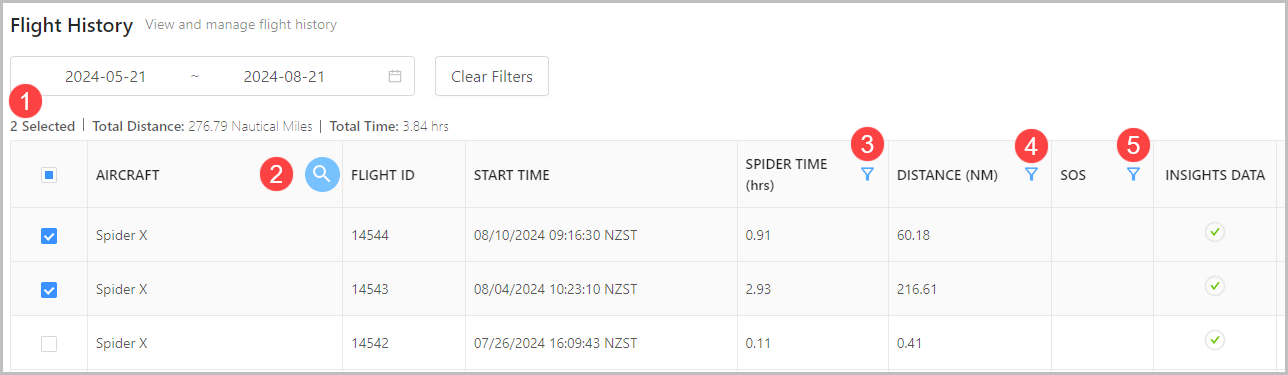Screen dimensions: 1288x375
Task: Toggle the select-all checkbox in header
Action: pos(49,175)
